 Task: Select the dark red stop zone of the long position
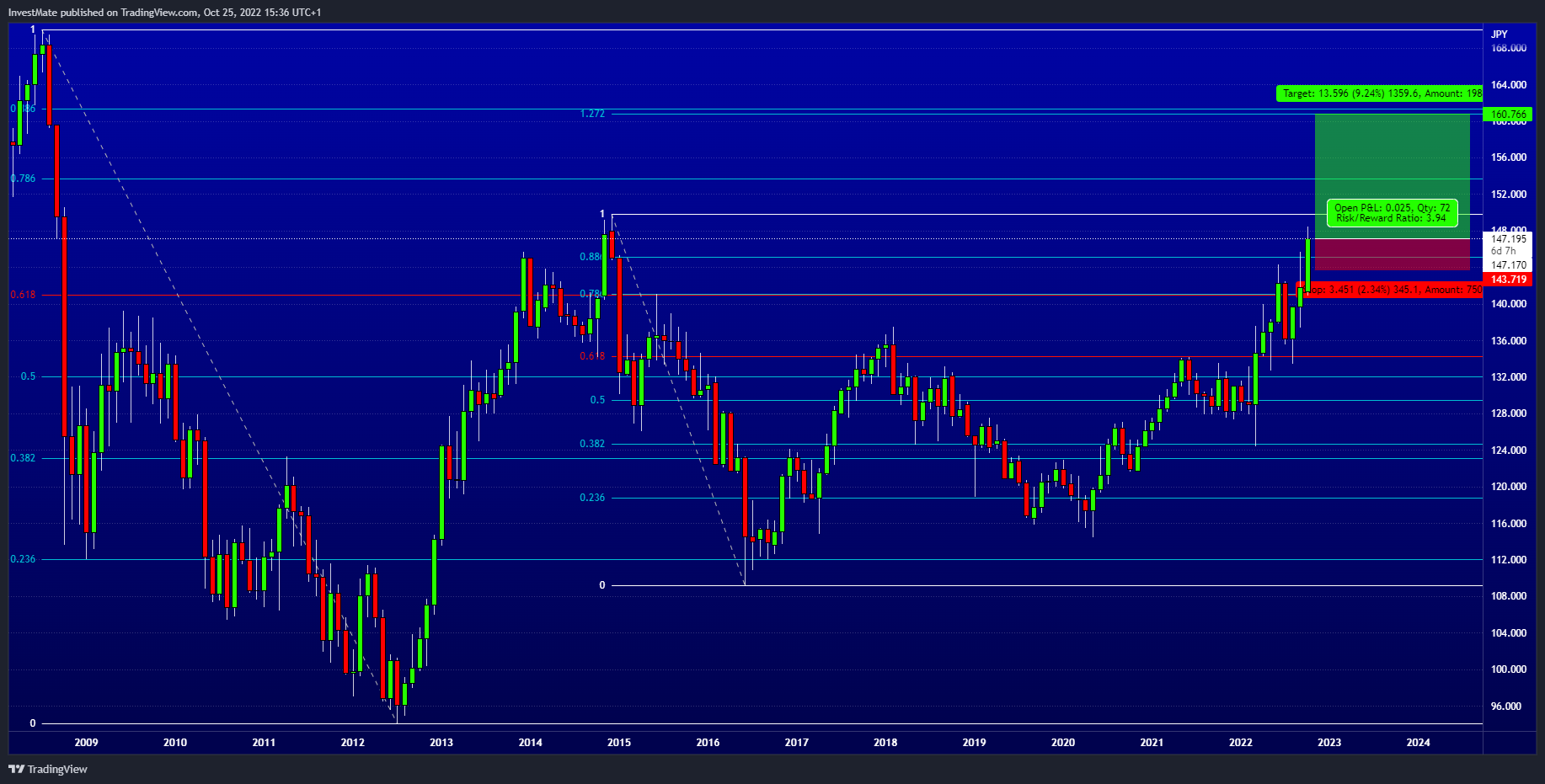[1392, 254]
